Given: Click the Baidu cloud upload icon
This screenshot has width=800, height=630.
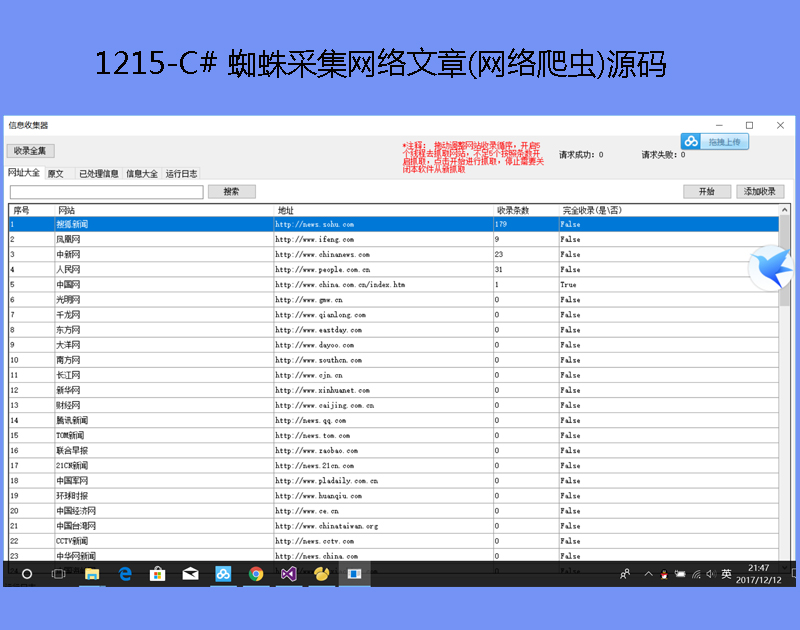Looking at the screenshot, I should click(714, 142).
